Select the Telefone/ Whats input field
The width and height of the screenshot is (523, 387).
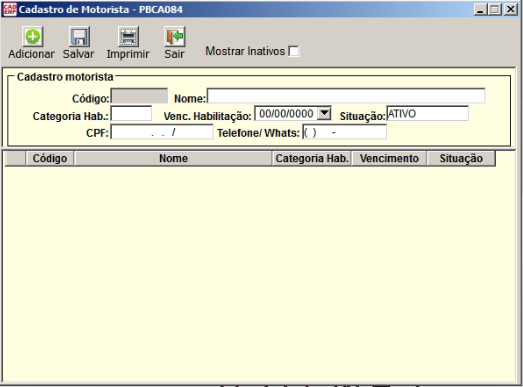point(345,132)
